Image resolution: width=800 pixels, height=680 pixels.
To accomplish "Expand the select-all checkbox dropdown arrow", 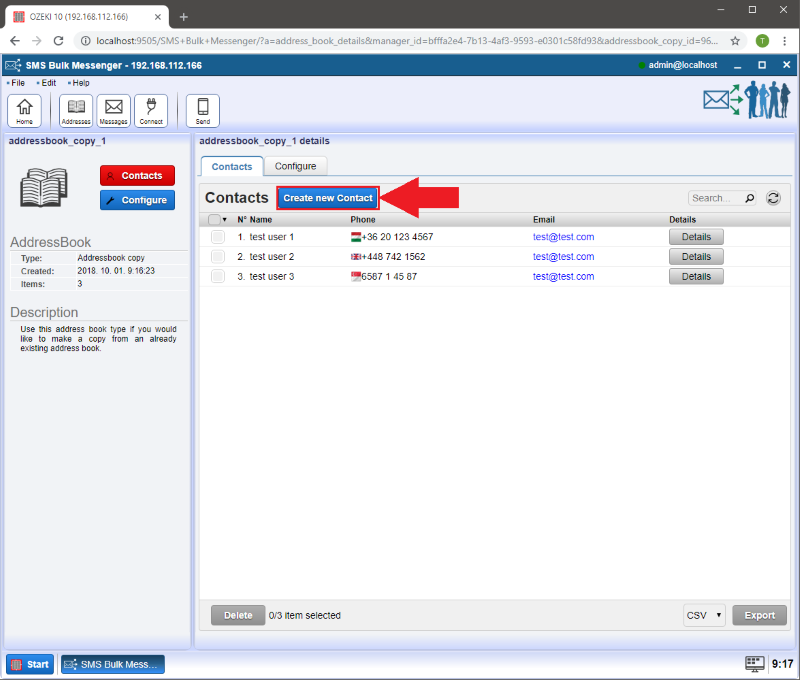I will [226, 220].
